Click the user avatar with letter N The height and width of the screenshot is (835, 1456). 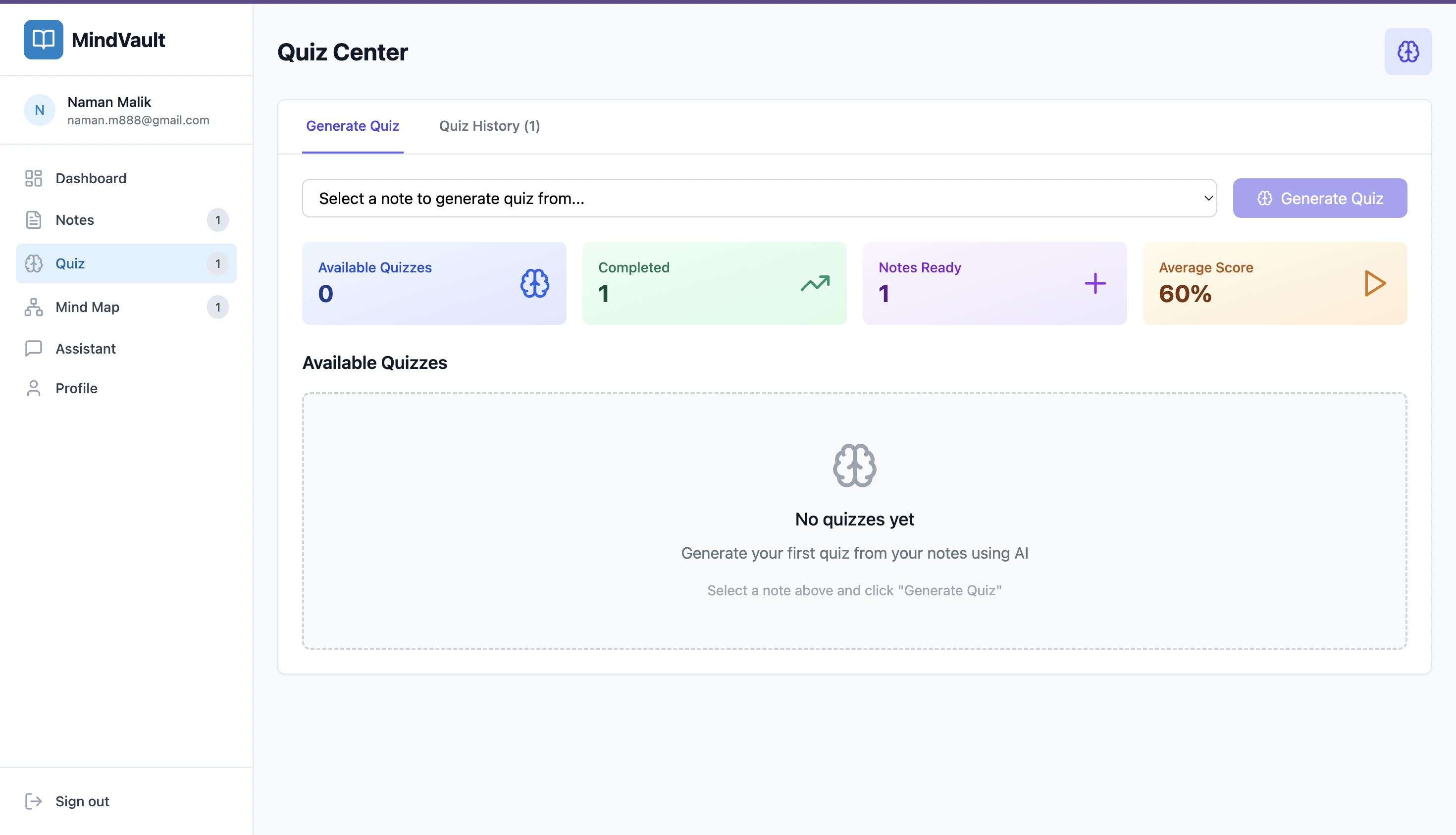pyautogui.click(x=40, y=110)
